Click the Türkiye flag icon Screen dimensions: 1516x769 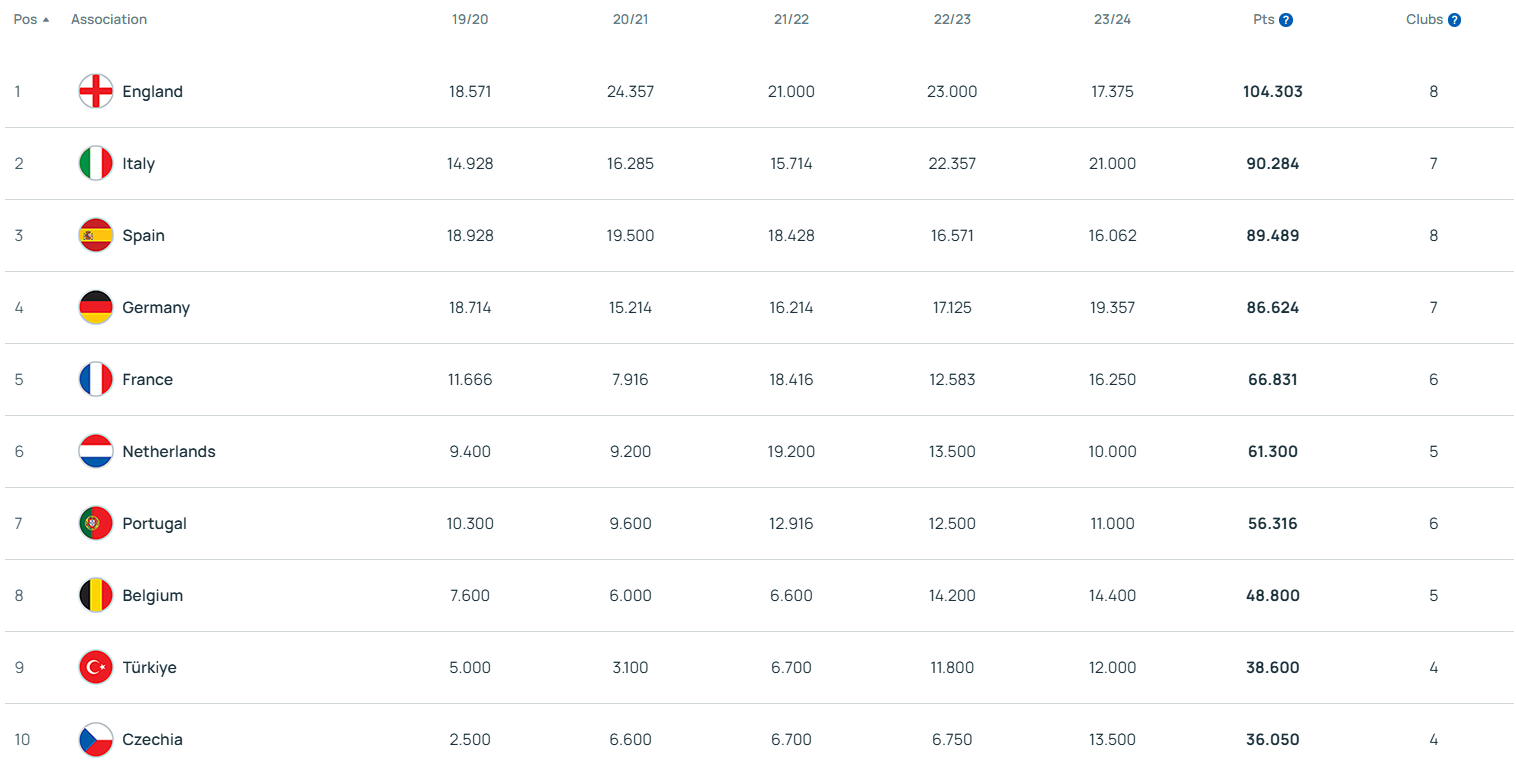point(95,667)
